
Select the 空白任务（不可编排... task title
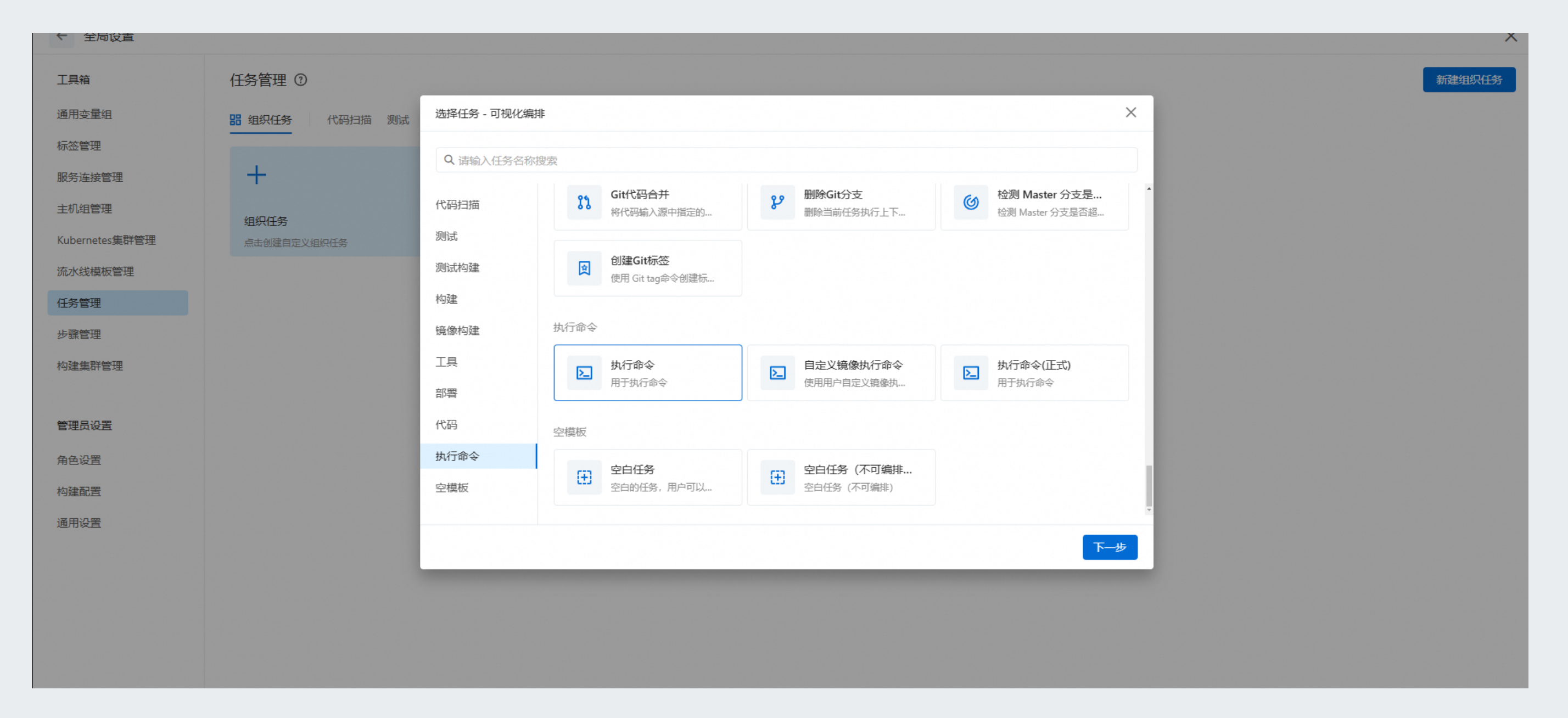[x=858, y=470]
